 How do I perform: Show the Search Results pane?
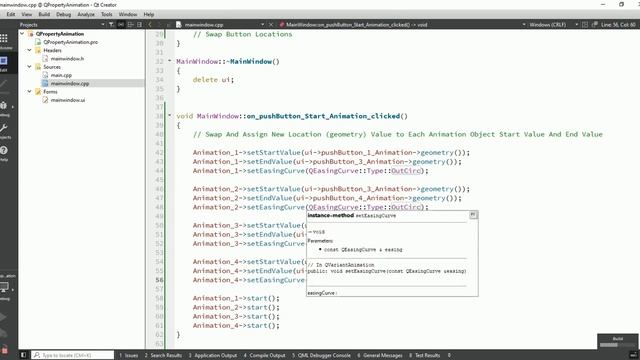click(163, 355)
